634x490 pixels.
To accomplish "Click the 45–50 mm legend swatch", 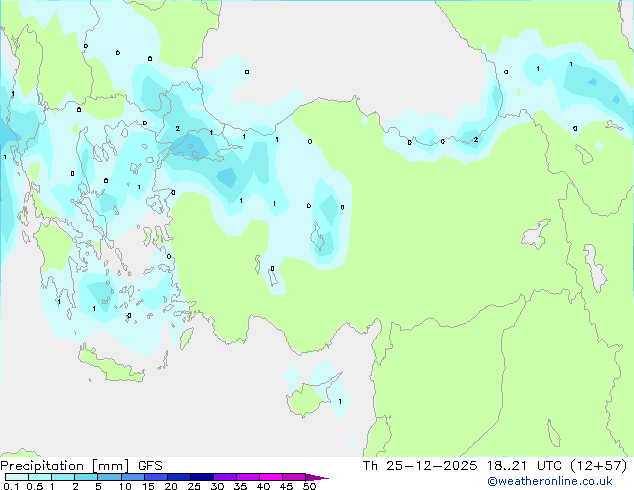I will pyautogui.click(x=294, y=477).
